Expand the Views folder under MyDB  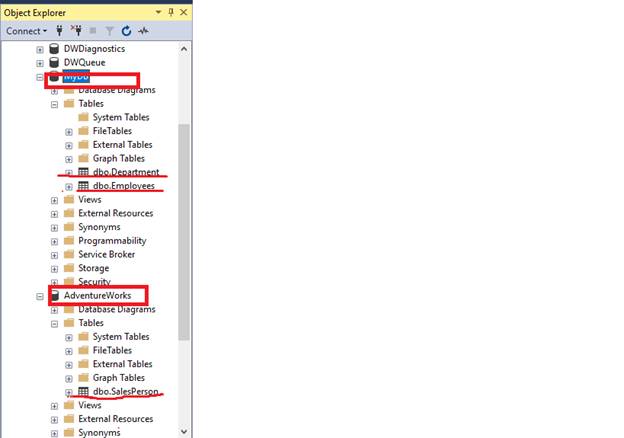click(x=55, y=201)
